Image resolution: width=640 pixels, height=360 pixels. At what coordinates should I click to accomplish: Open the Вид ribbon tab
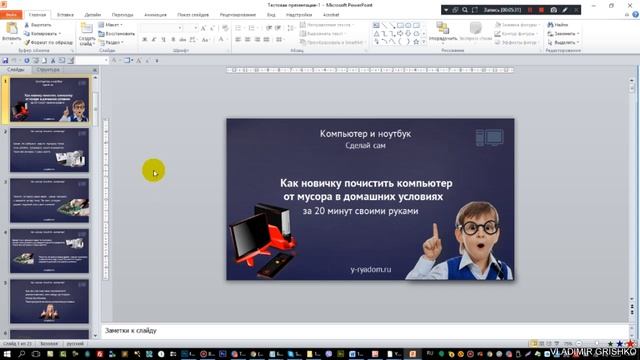click(271, 15)
